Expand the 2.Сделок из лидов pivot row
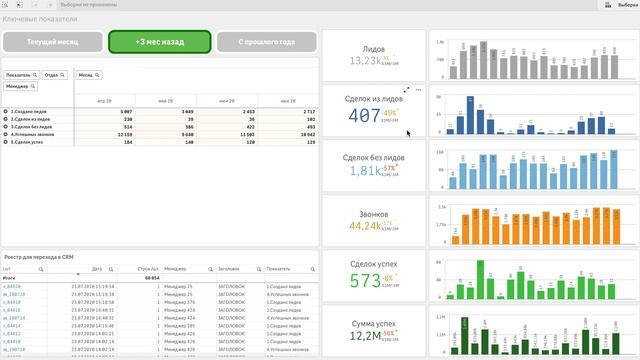 coord(6,119)
